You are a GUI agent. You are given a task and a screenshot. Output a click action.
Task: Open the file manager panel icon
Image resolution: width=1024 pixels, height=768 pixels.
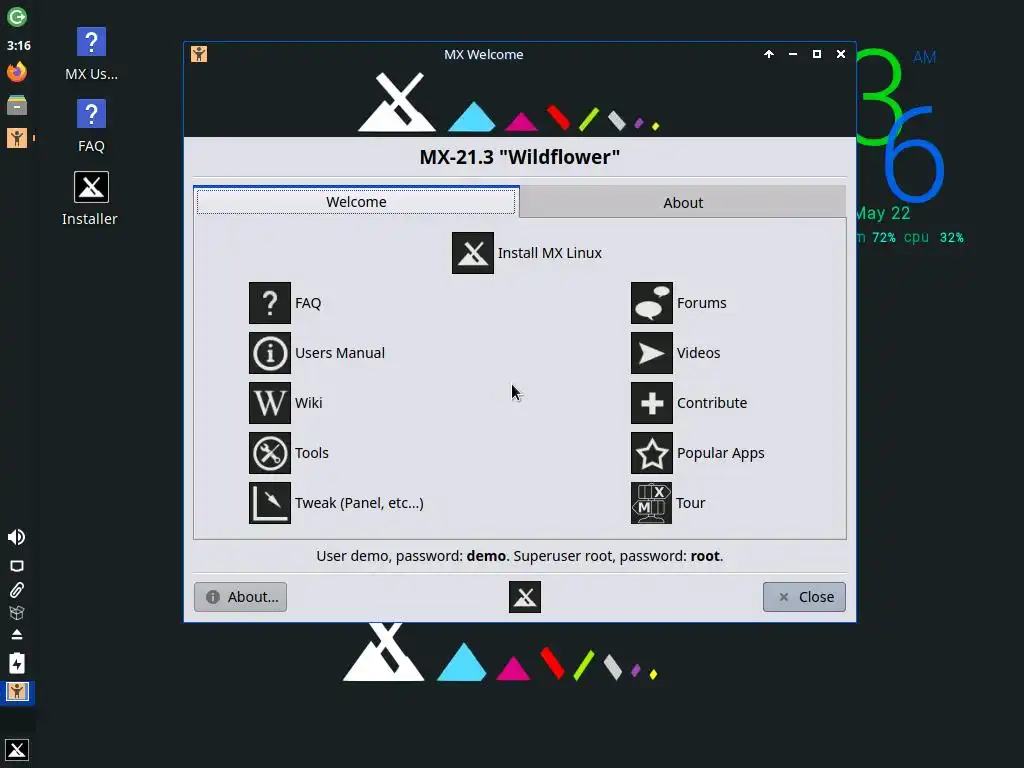[17, 104]
